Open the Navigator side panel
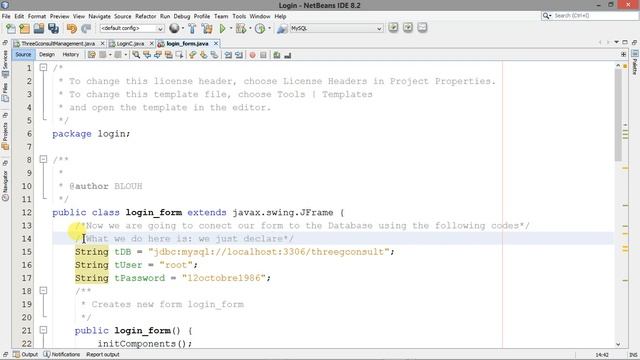This screenshot has height=360, width=640. click(x=5, y=186)
